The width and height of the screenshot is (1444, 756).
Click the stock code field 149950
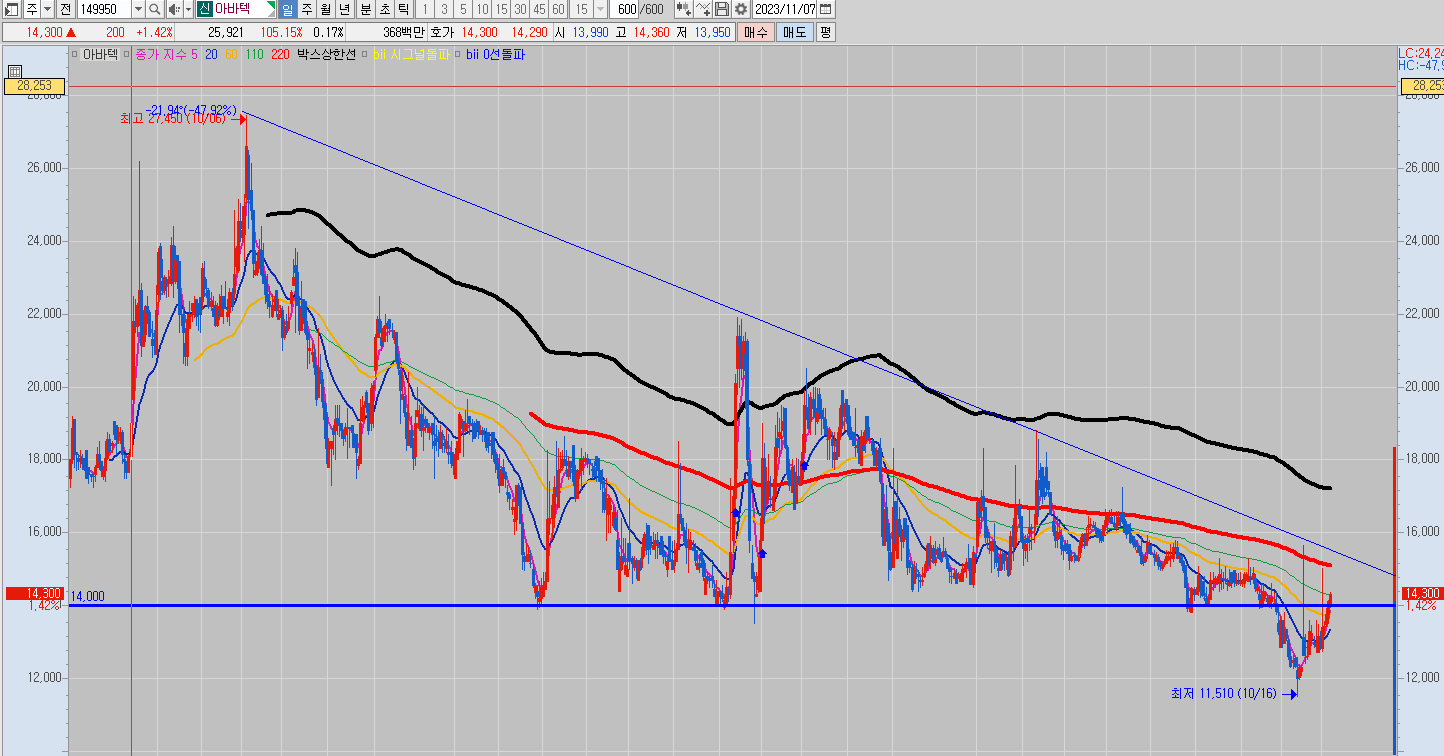[104, 9]
